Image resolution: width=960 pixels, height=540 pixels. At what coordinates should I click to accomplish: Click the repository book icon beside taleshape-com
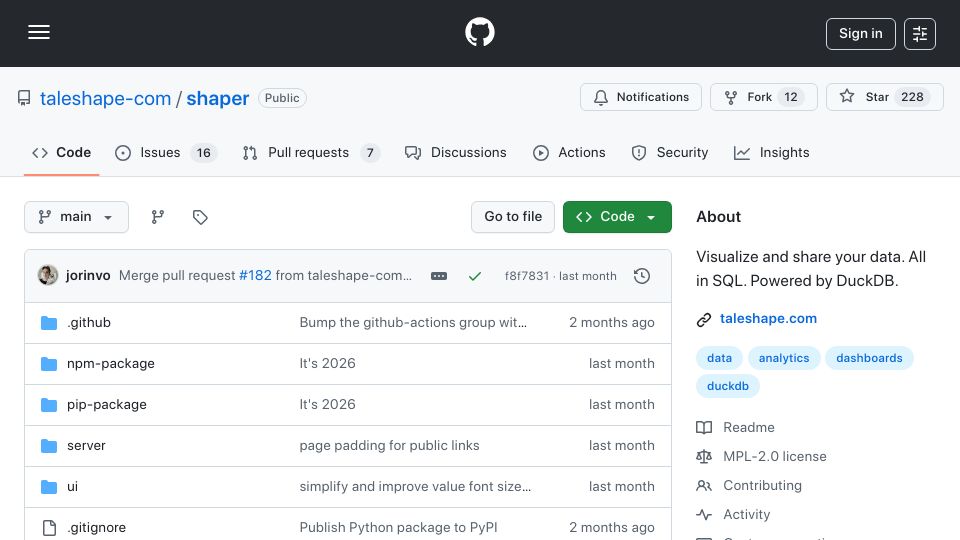tap(24, 98)
